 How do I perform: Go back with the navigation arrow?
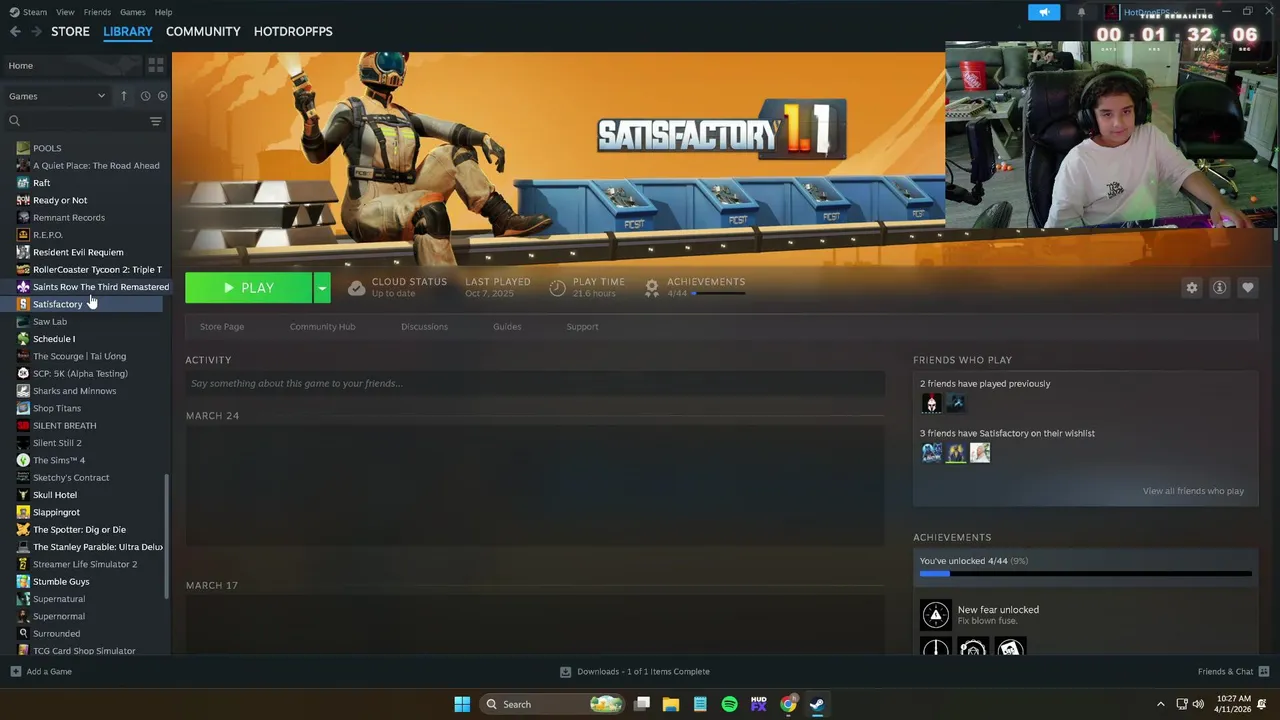click(15, 31)
